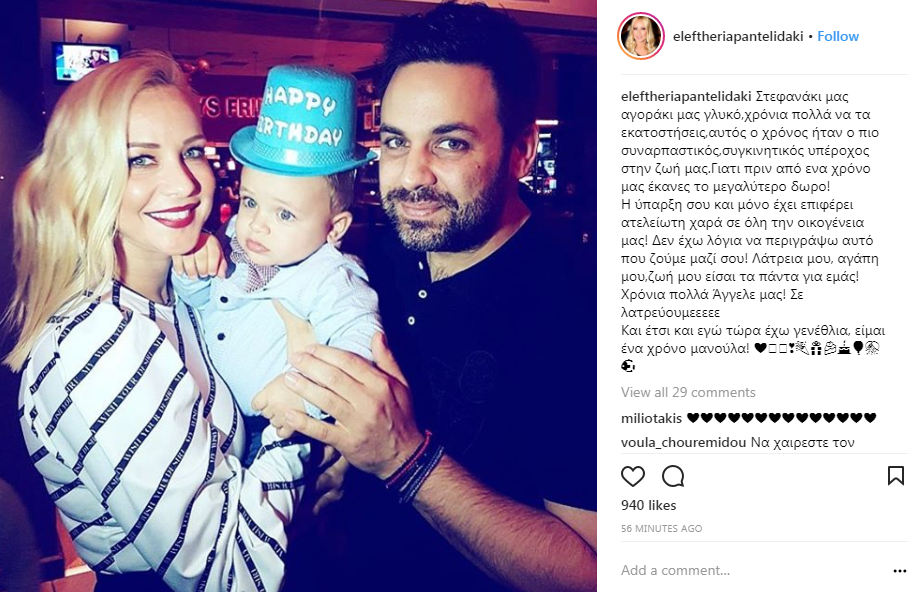Viewport: 914px width, 592px height.
Task: Open voula_chouremidou commenter profile
Action: (684, 442)
